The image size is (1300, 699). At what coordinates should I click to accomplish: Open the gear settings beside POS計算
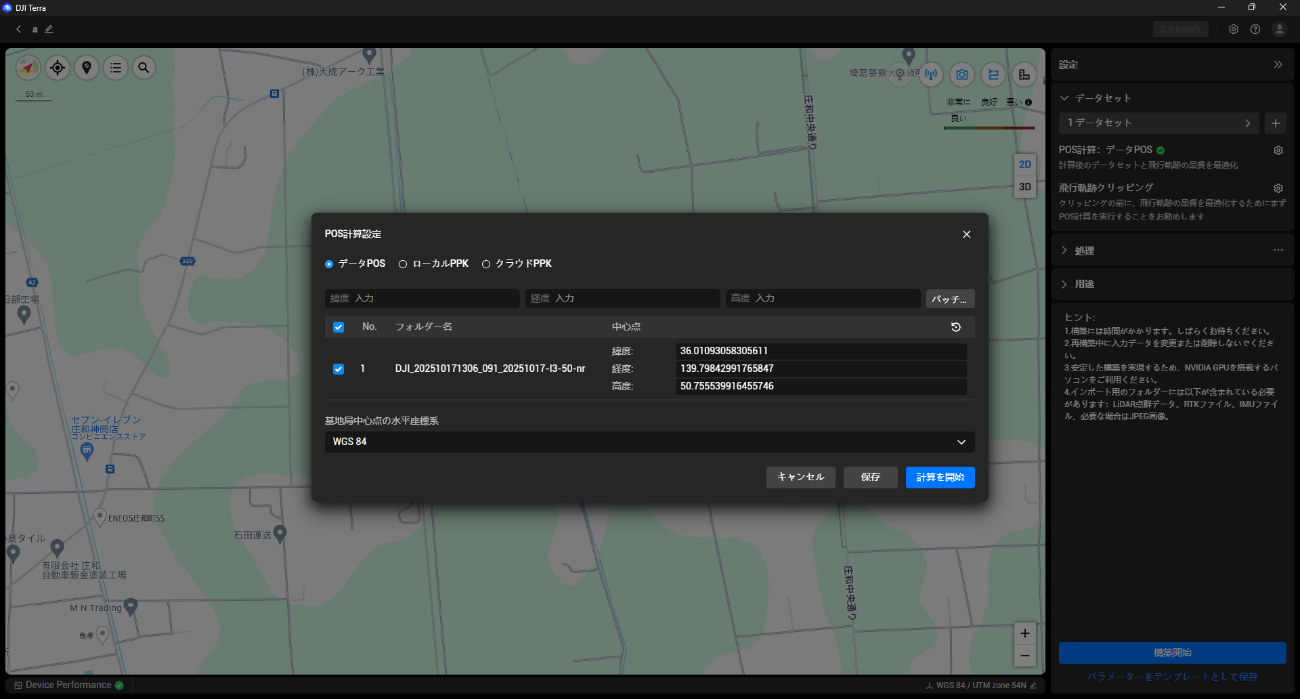pos(1277,150)
